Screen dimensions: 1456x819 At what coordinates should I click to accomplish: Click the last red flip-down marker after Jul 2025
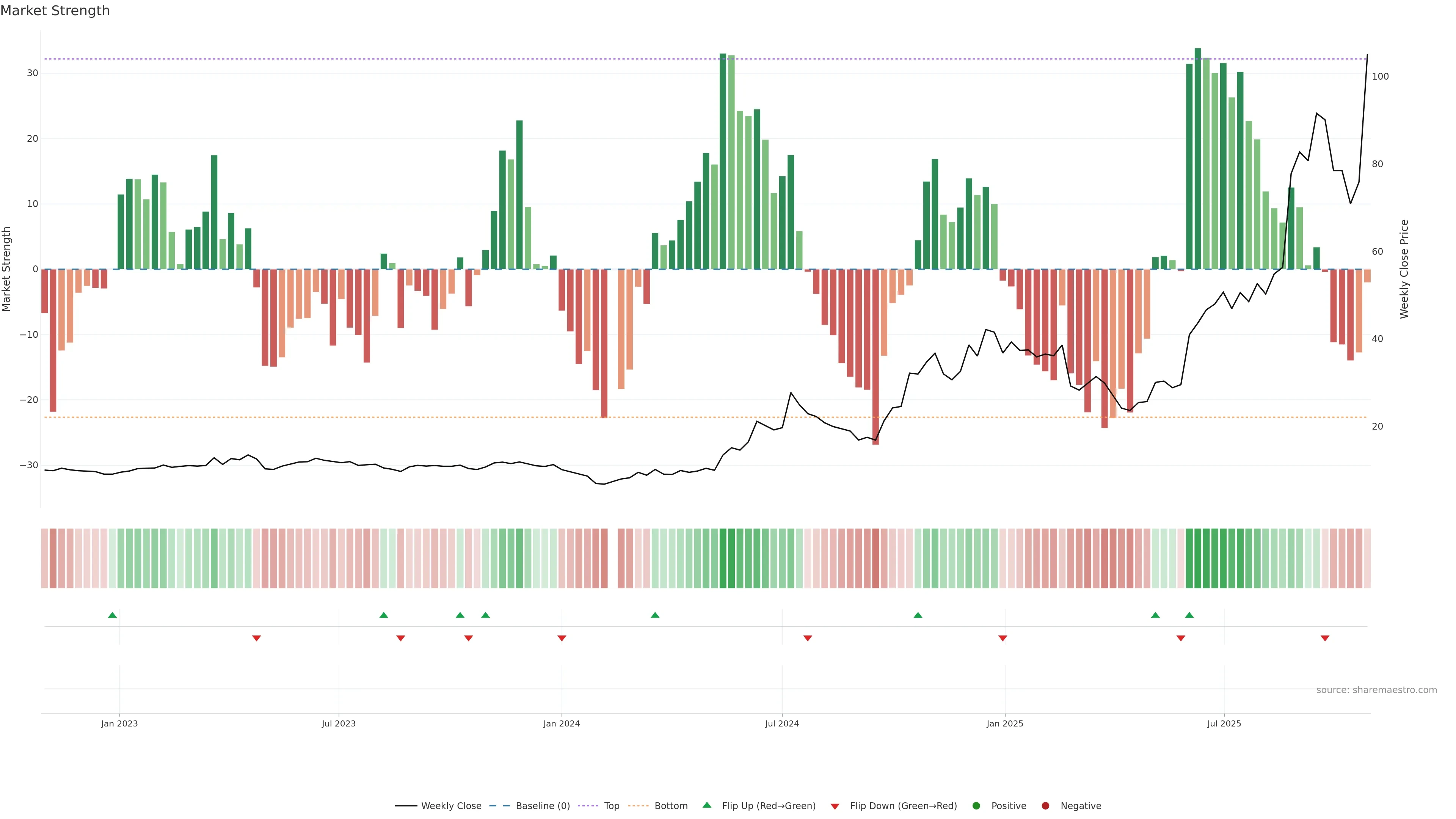point(1325,638)
